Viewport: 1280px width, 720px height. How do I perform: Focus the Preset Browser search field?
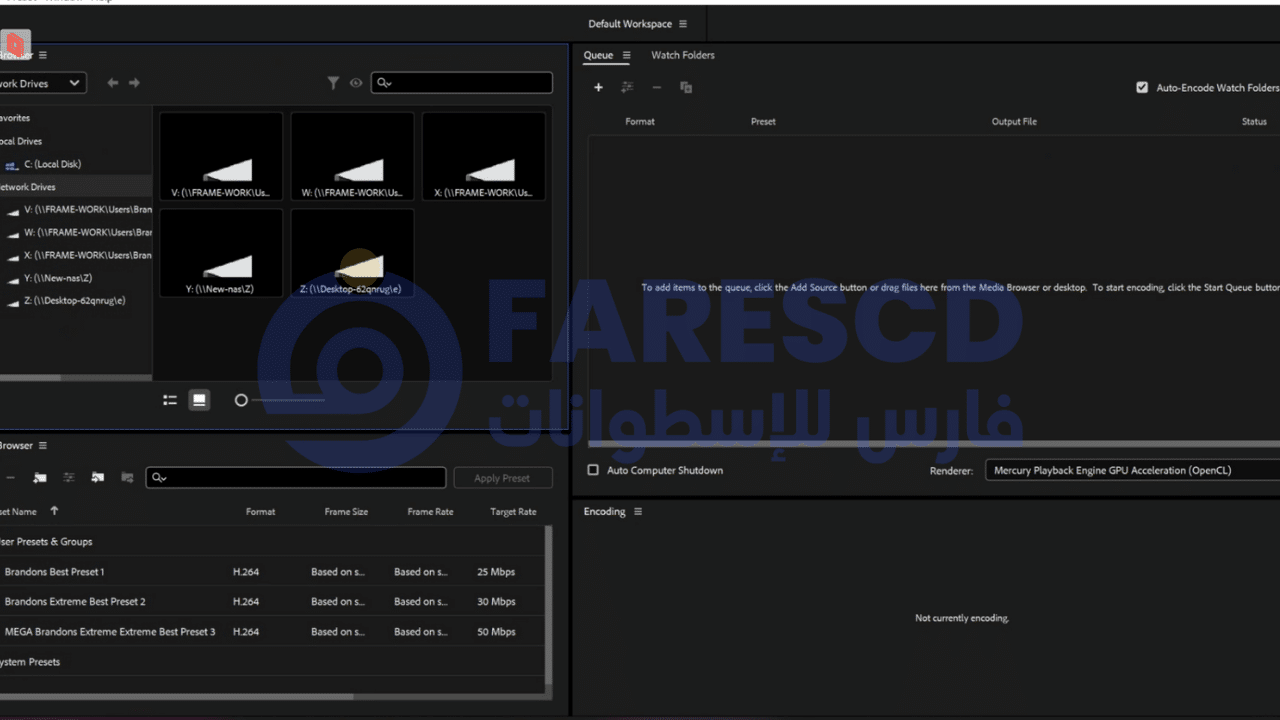[296, 478]
